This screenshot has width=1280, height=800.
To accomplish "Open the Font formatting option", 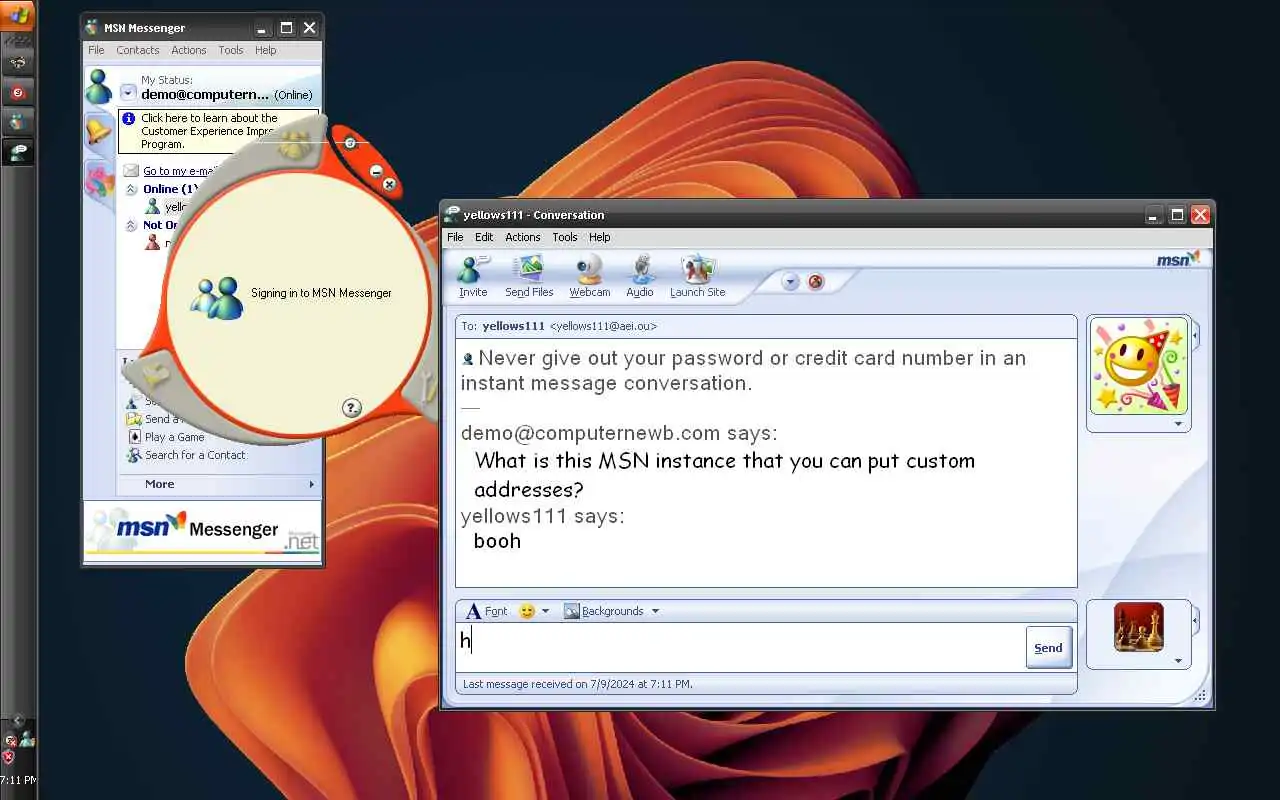I will (487, 611).
